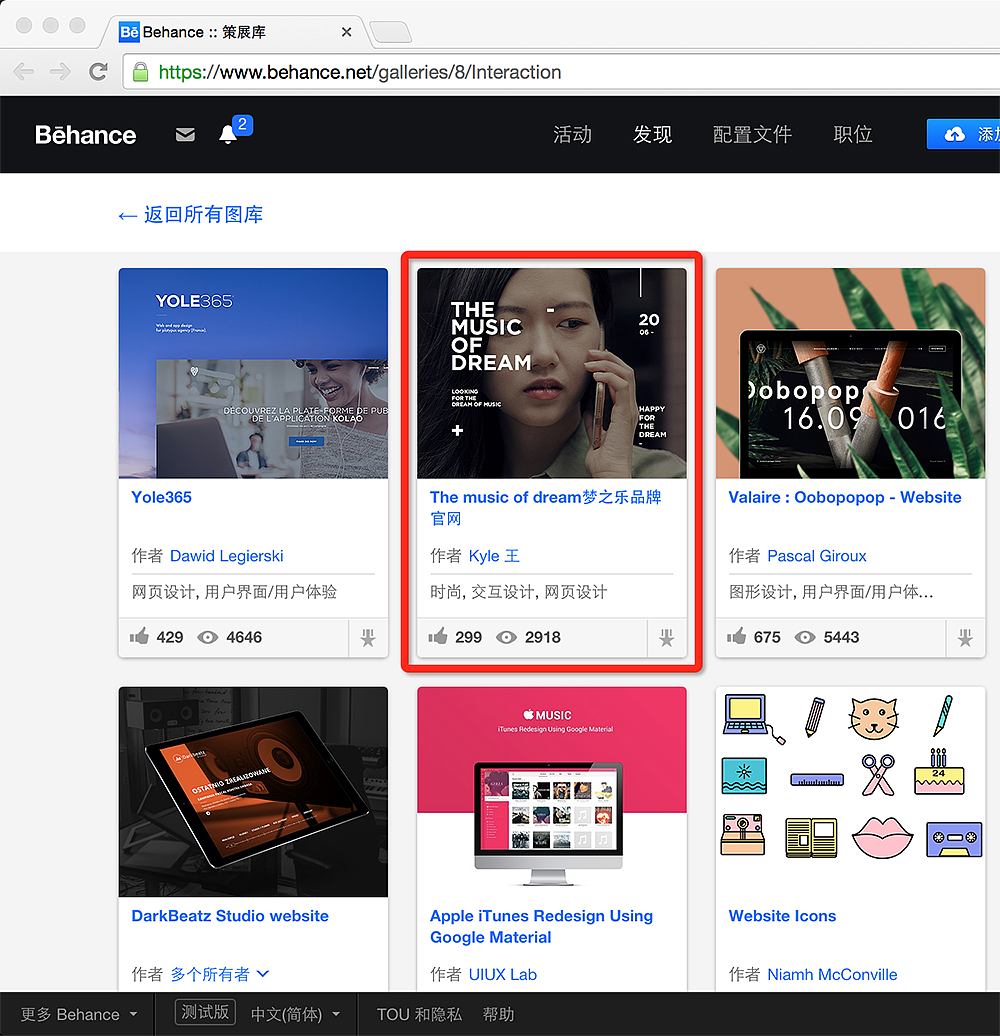Go back with browser back arrow
Screen dimensions: 1000x1036
pos(24,71)
